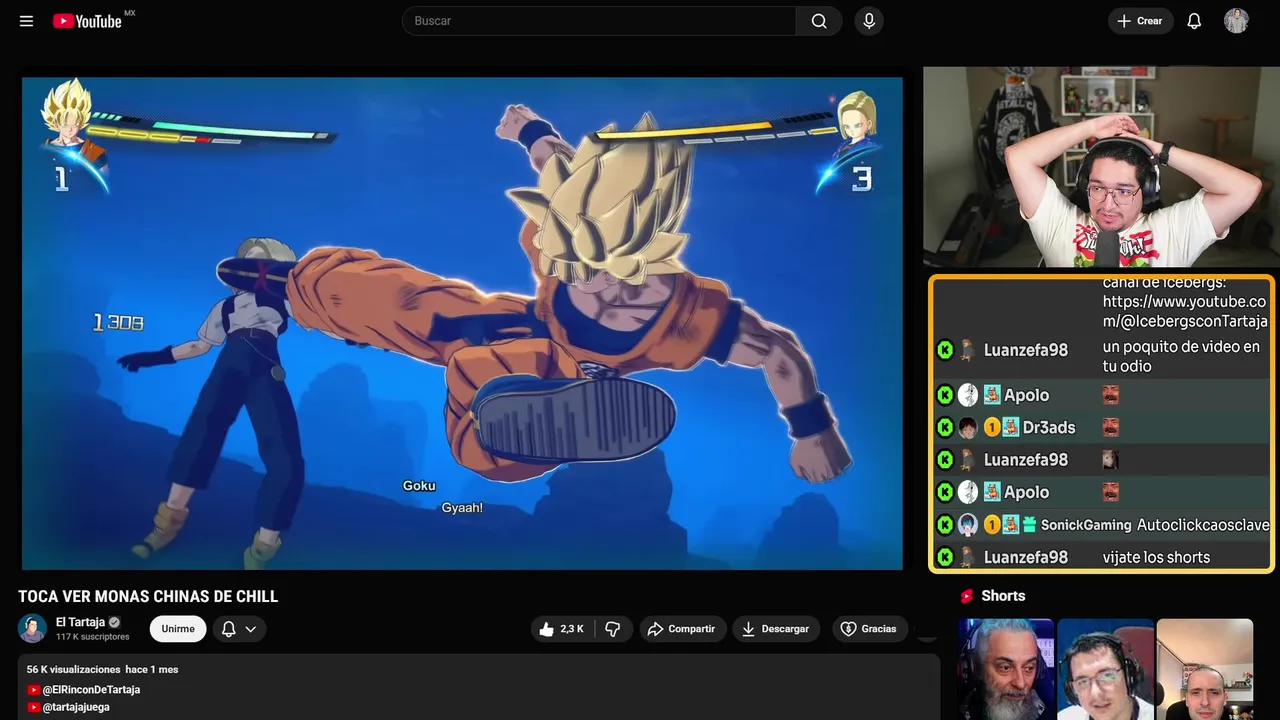
Task: Start voice search with microphone
Action: pos(869,21)
